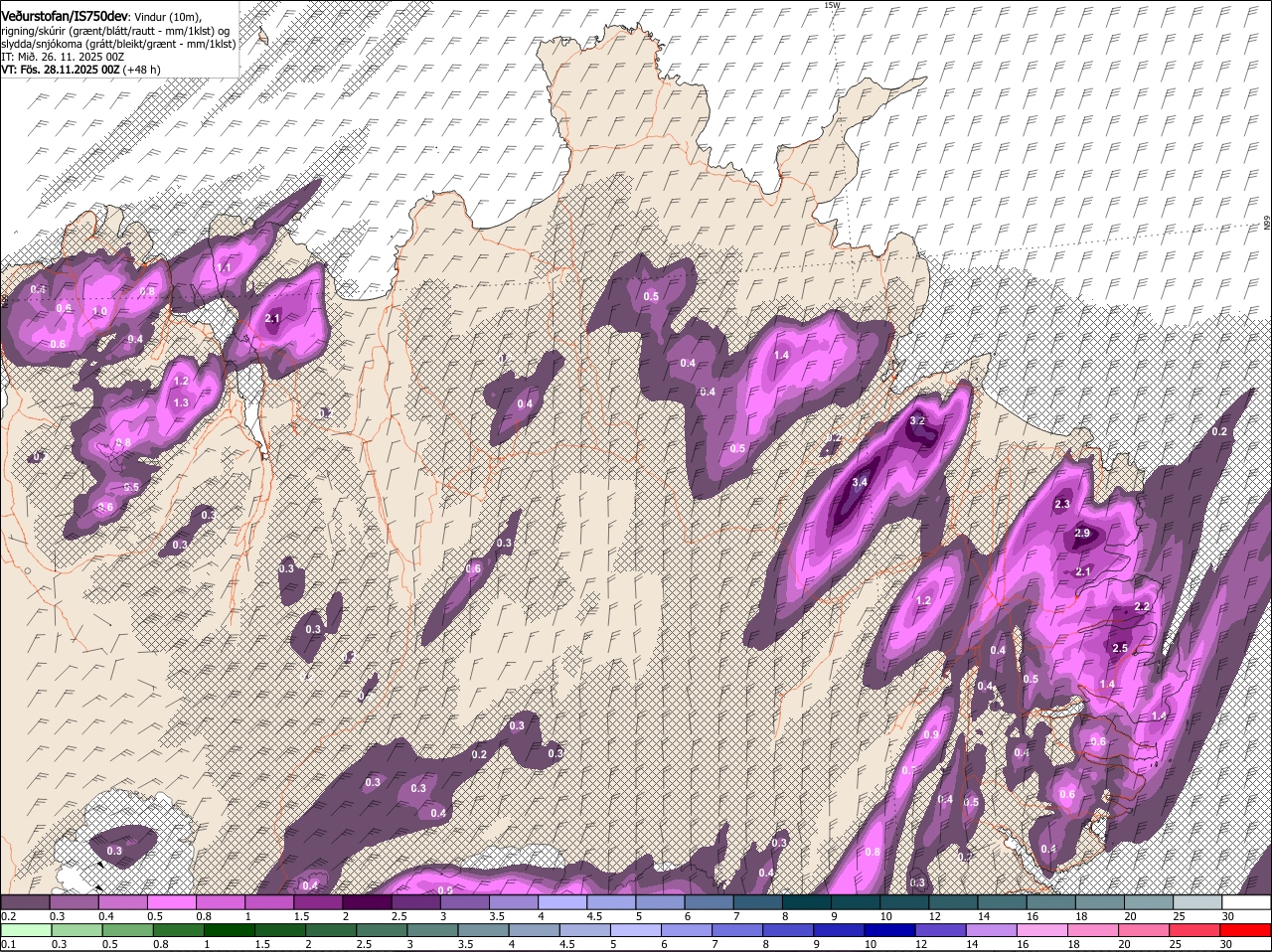1272x952 pixels.
Task: Pick the bright magenta swatch between 0.5 and 0.8
Action: pyautogui.click(x=173, y=902)
